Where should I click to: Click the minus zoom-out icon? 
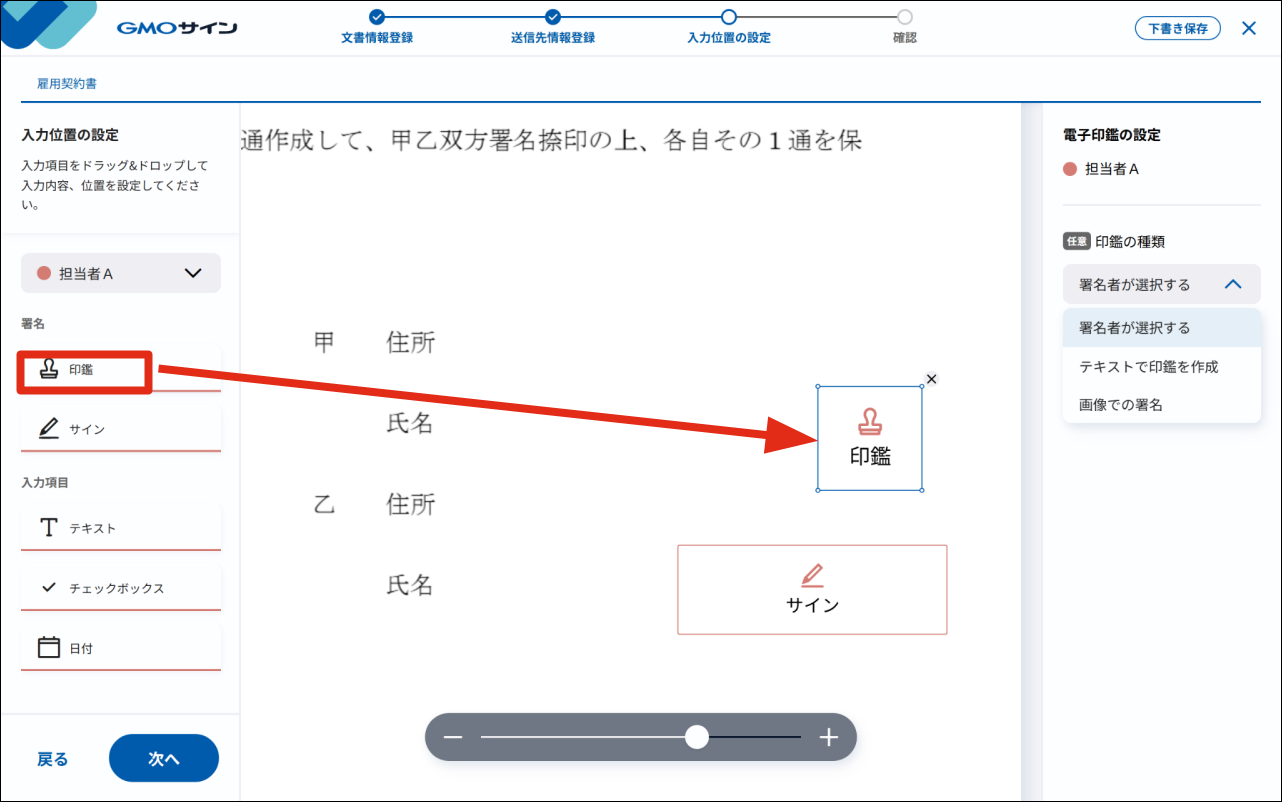453,738
